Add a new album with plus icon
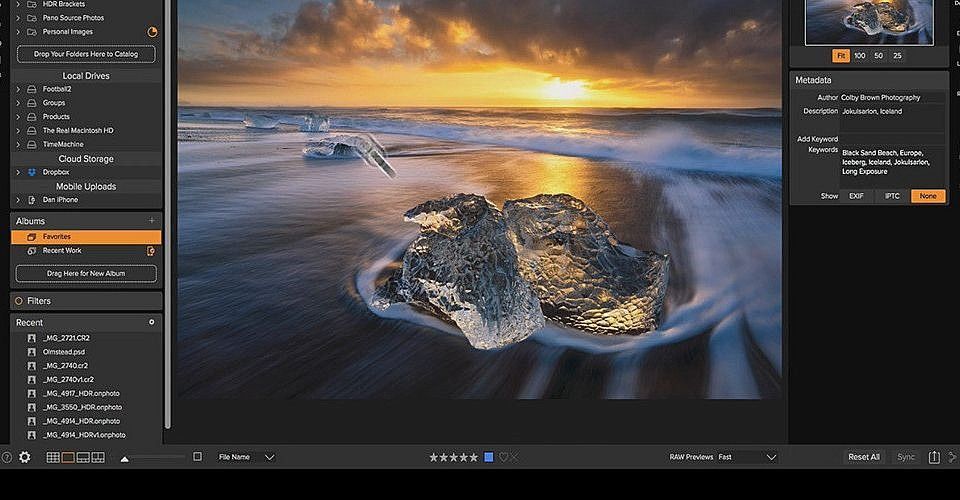 (152, 220)
